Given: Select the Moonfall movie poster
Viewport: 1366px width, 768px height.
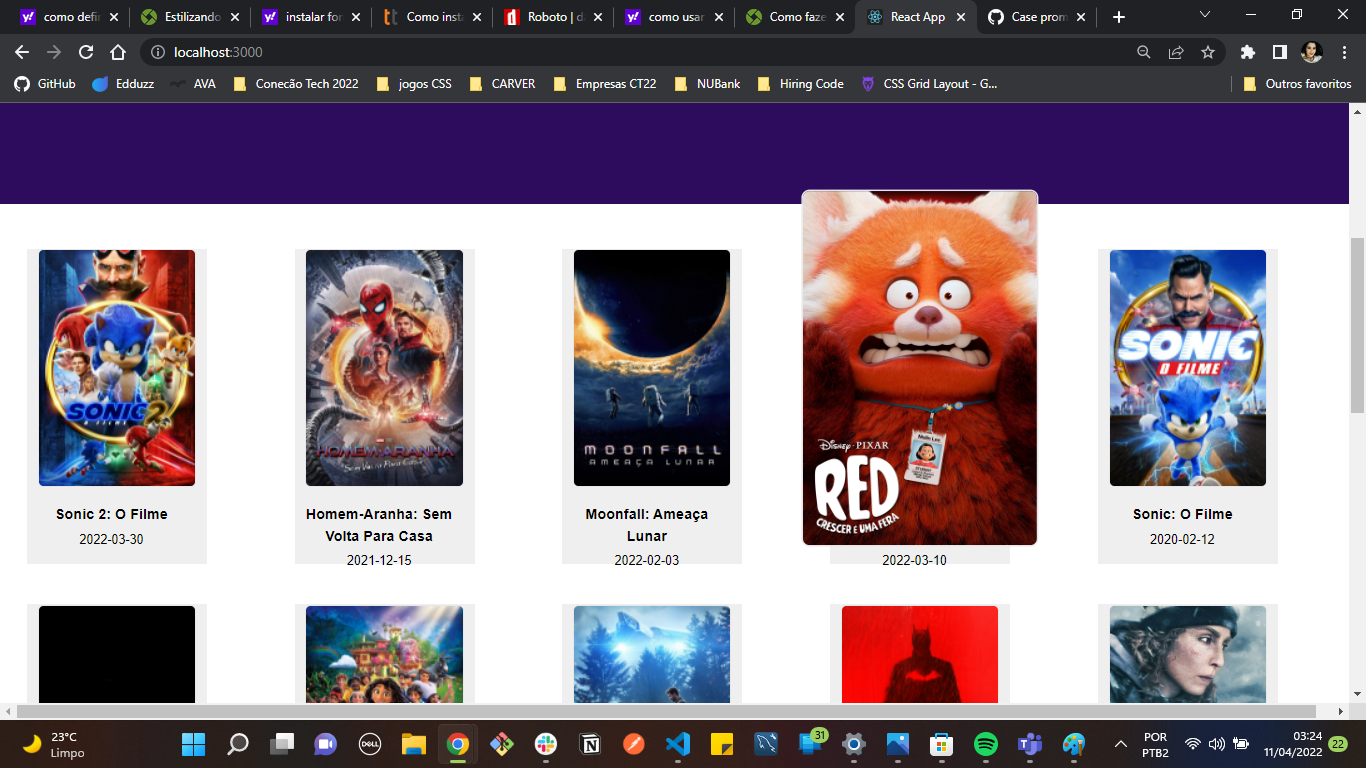Looking at the screenshot, I should click(652, 368).
